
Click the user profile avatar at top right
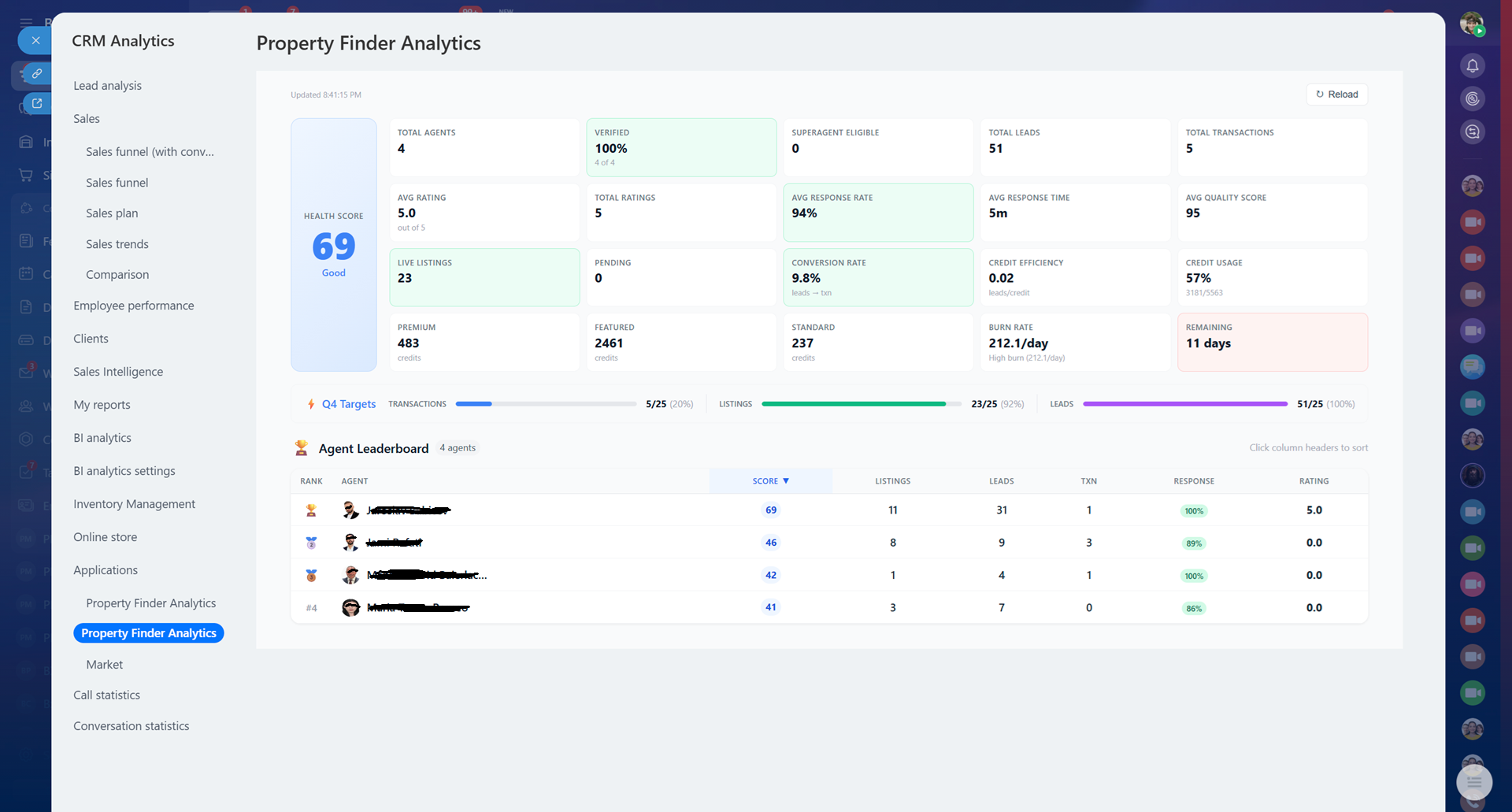pyautogui.click(x=1471, y=23)
